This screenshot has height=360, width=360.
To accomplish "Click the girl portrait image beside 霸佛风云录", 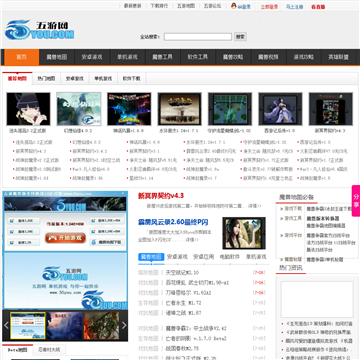I will pos(244,233).
